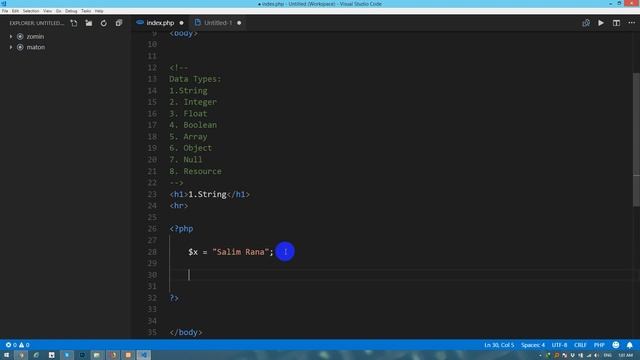Click the New Folder icon in Explorer
The height and width of the screenshot is (360, 640).
[x=89, y=23]
